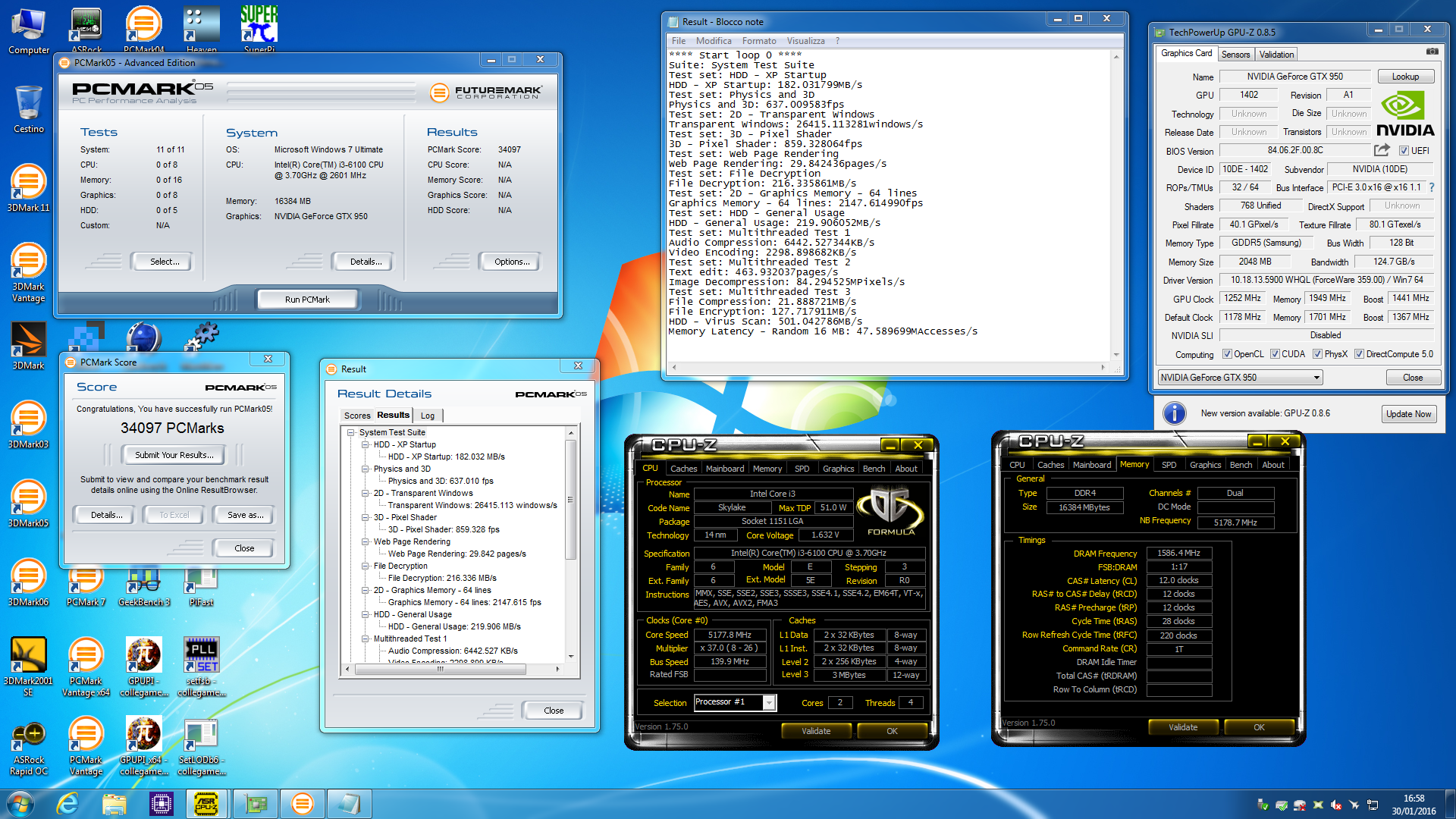Launch the 3DMark 11 desktop shortcut
This screenshot has width=1456, height=819.
tap(29, 188)
